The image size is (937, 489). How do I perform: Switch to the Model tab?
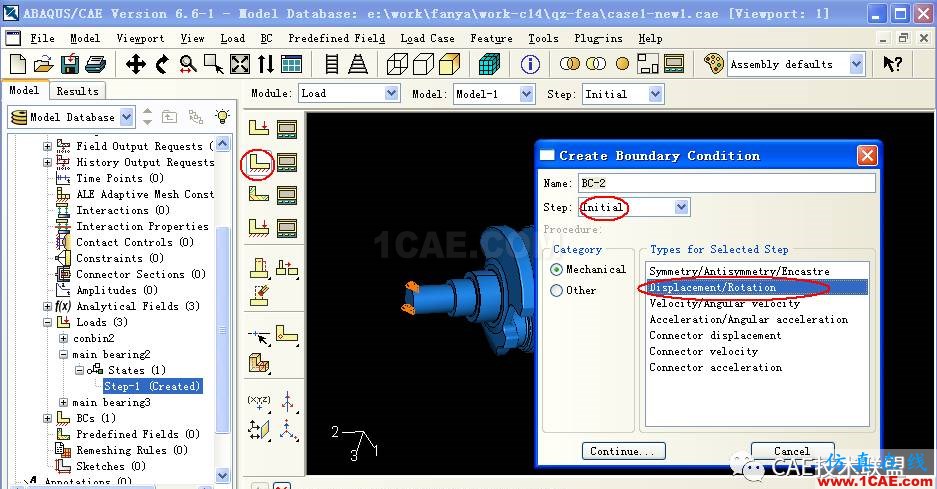(x=24, y=90)
